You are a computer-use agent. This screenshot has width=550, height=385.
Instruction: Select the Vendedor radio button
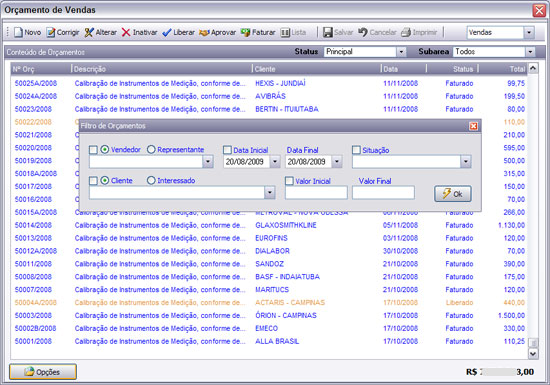(x=105, y=149)
